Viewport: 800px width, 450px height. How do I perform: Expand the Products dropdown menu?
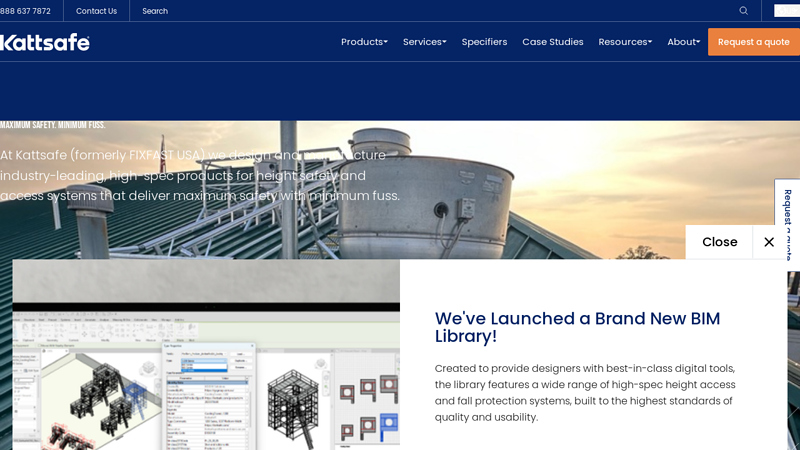point(364,42)
